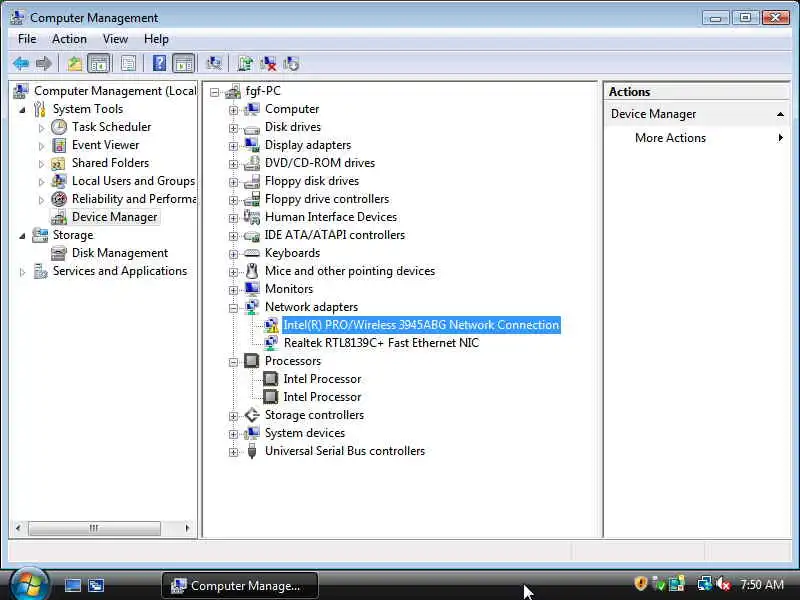800x600 pixels.
Task: Click the Keyboards category icon
Action: pyautogui.click(x=252, y=253)
